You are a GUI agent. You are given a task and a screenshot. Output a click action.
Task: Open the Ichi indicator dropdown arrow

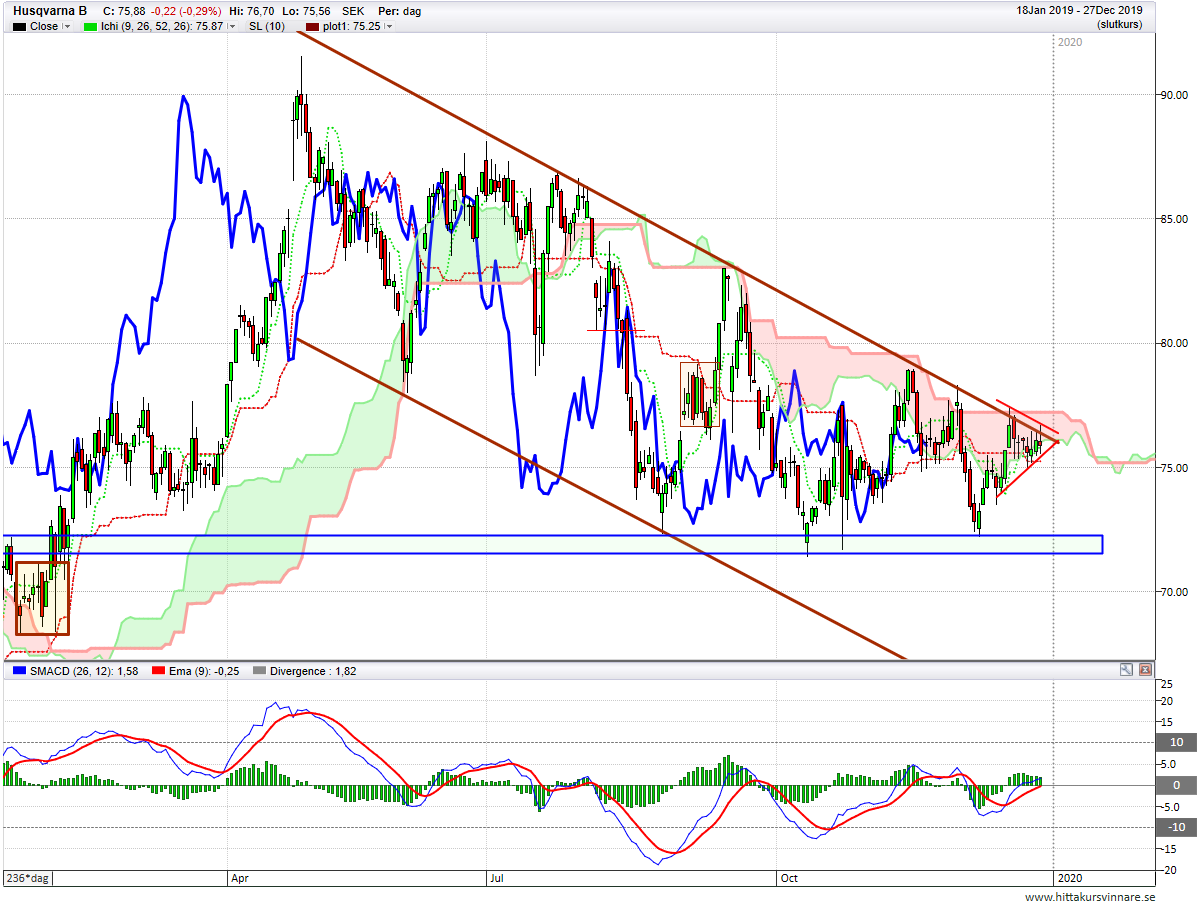point(232,27)
